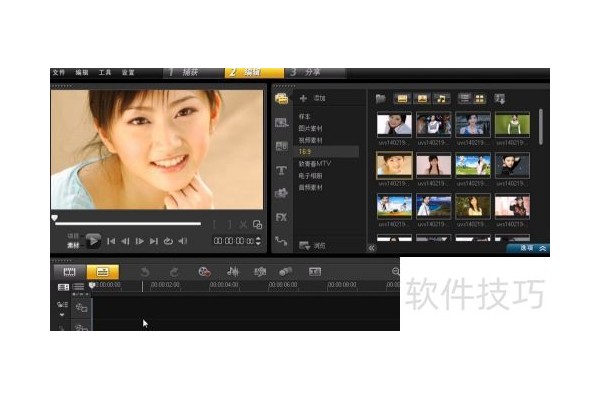Select the 视频素材 folder
This screenshot has width=600, height=400.
click(310, 140)
